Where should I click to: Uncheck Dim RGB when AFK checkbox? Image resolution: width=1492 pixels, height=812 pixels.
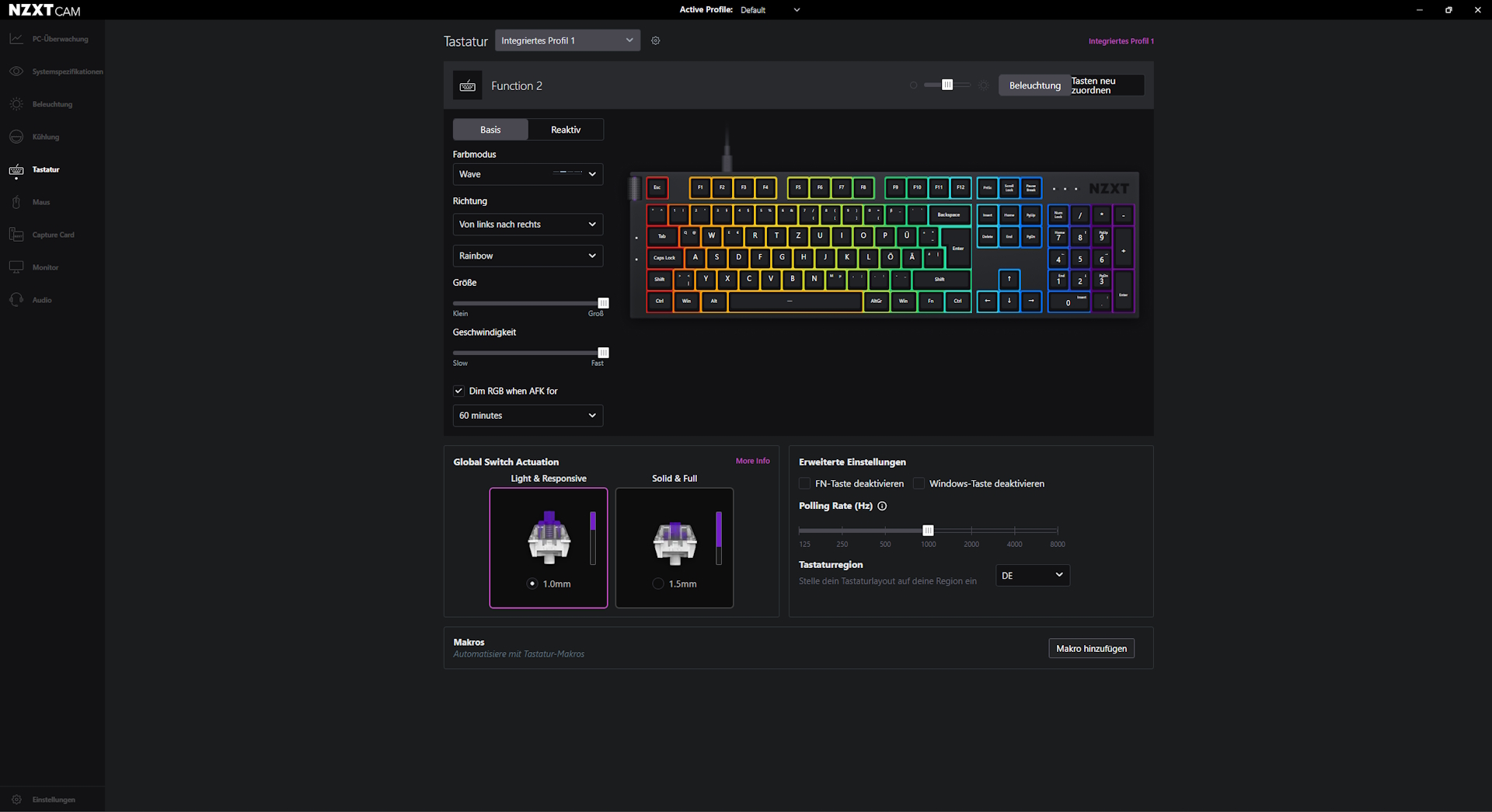(x=458, y=391)
